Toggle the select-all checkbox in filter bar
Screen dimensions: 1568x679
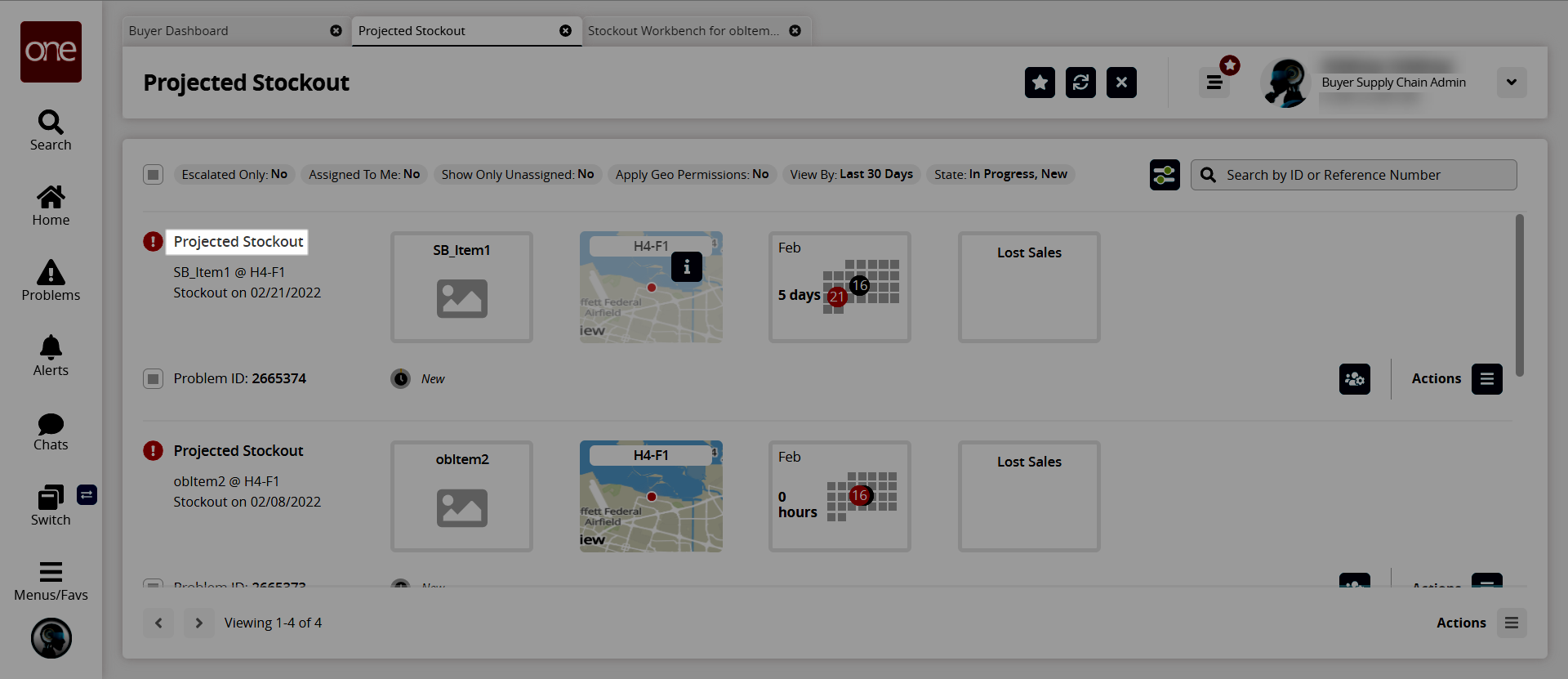coord(153,175)
